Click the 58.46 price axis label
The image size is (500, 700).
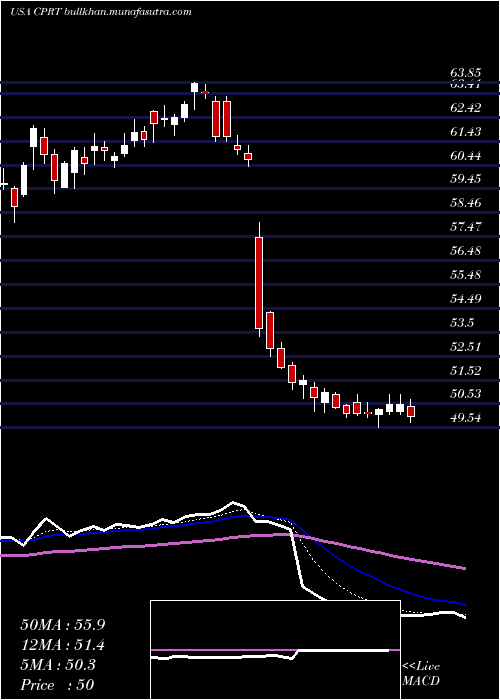pos(465,204)
